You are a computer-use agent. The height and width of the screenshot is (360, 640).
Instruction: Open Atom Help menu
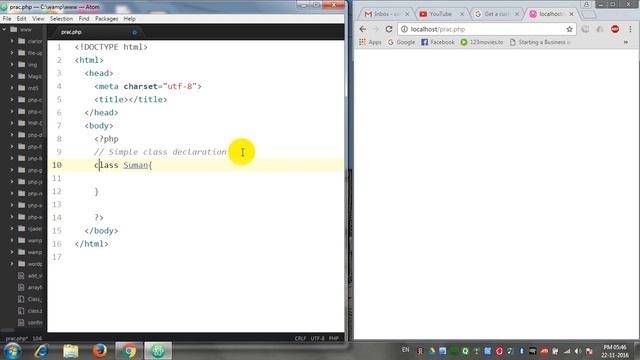[129, 19]
